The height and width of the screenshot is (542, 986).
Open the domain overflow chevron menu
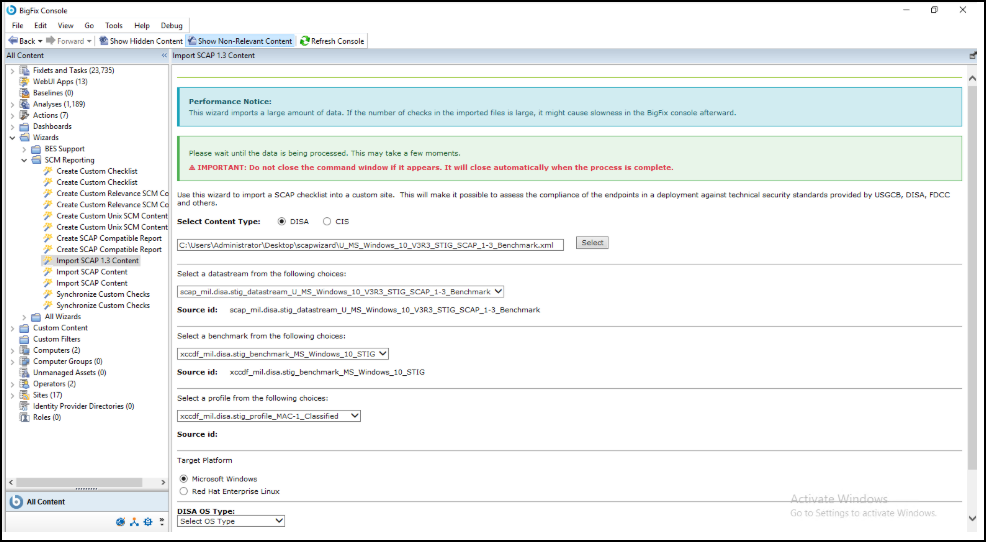pyautogui.click(x=162, y=521)
